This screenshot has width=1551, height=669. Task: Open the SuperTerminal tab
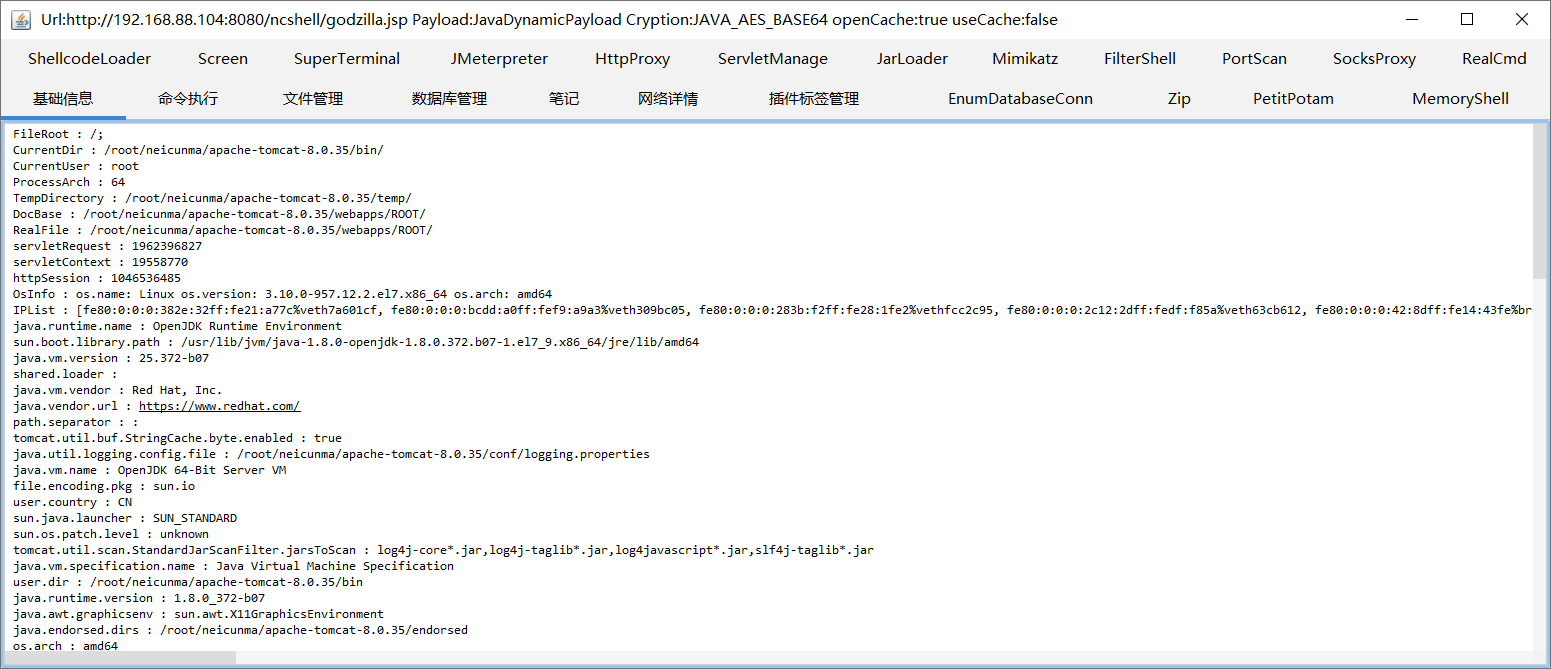tap(347, 59)
